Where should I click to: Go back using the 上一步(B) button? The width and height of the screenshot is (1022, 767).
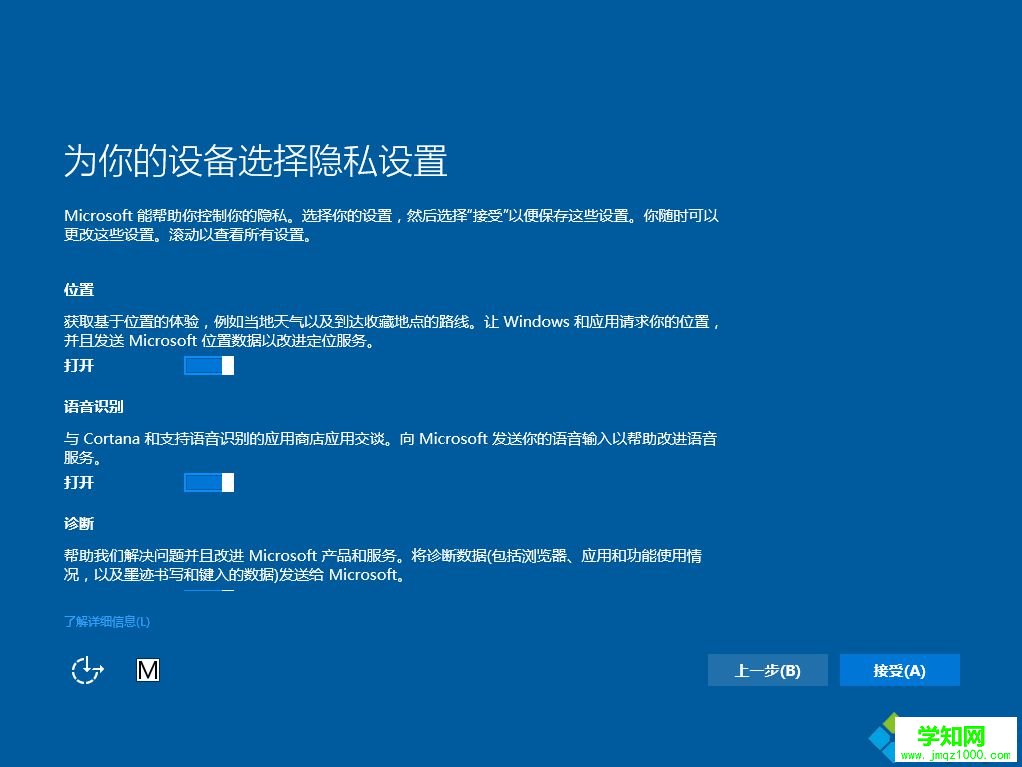[767, 670]
